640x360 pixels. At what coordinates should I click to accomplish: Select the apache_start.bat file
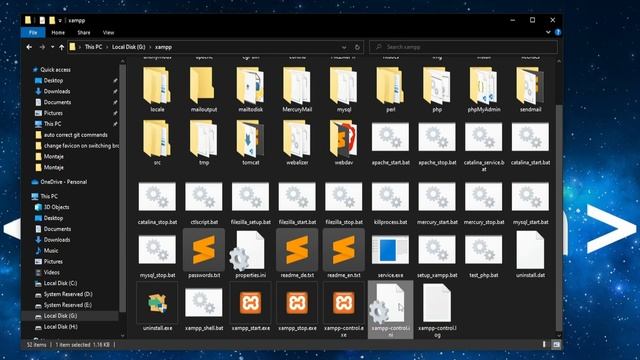pos(390,144)
